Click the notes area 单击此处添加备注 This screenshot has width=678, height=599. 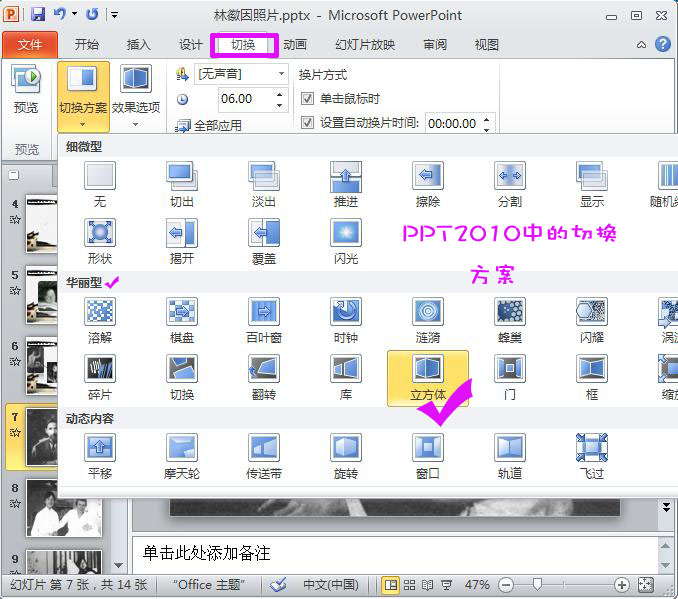[x=207, y=553]
